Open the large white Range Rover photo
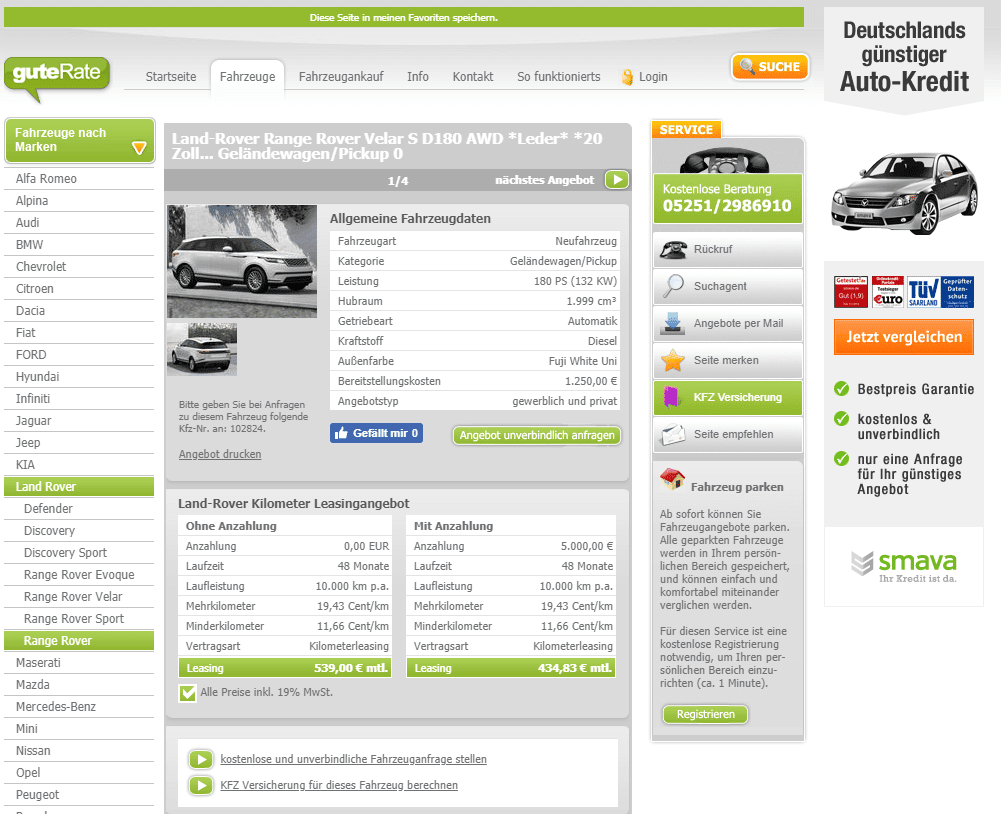The width and height of the screenshot is (1001, 814). pos(242,261)
